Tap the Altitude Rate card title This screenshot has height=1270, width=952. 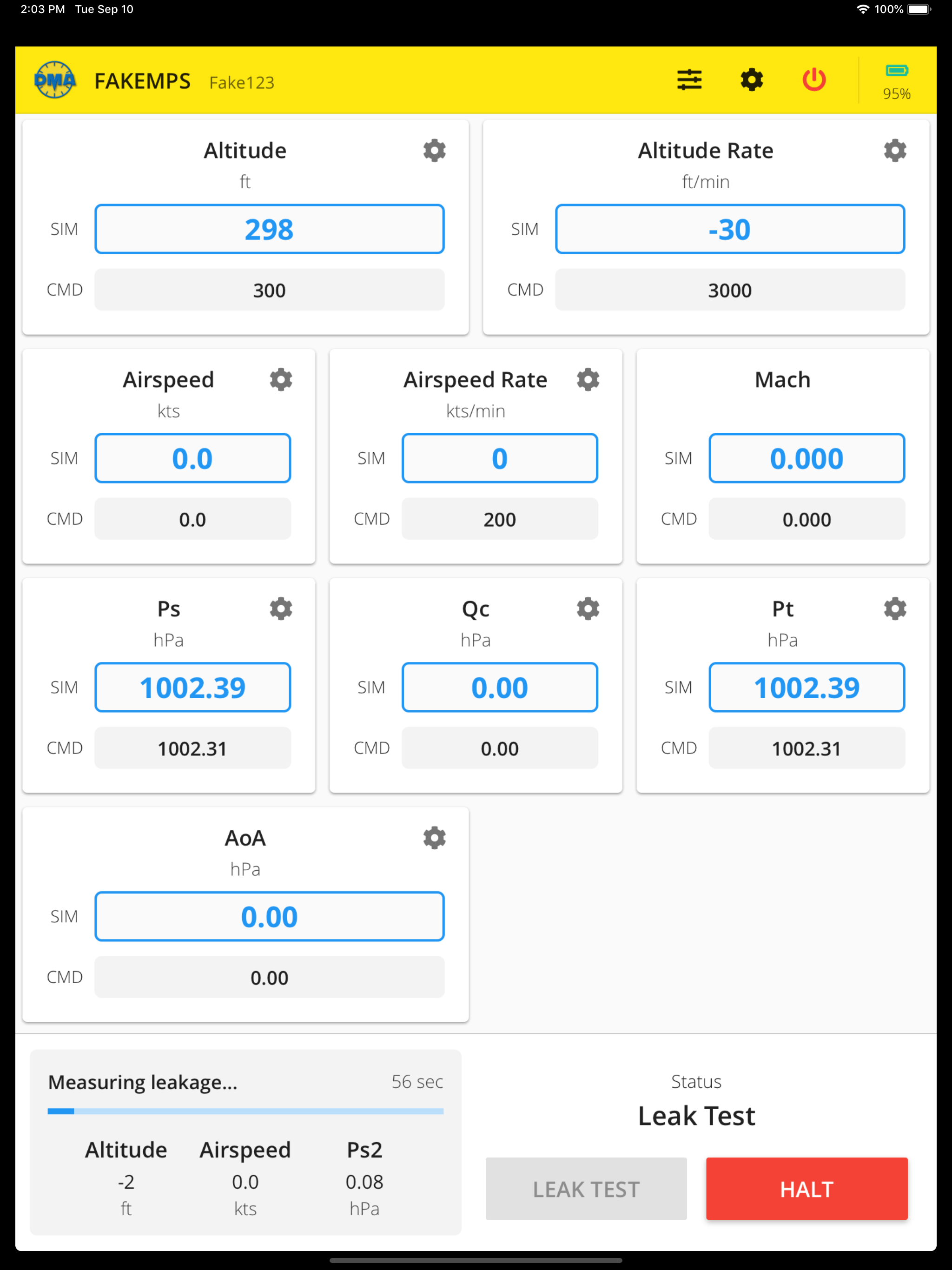706,151
